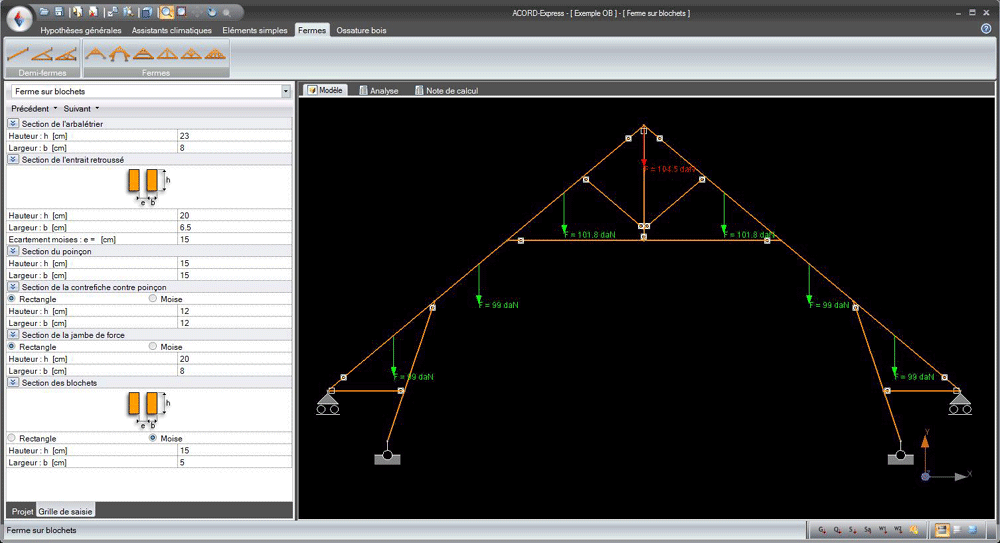
Task: Edit blochets Largeur field value 5
Action: pyautogui.click(x=234, y=462)
